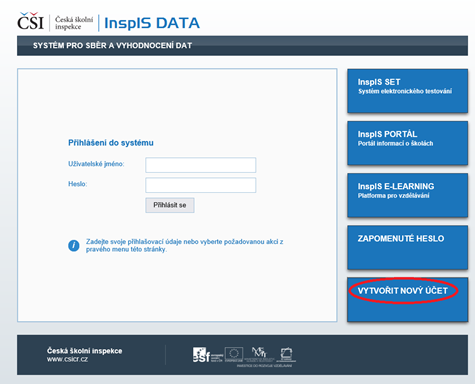This screenshot has height=384, width=475.
Task: Open the InspIS E-LEARNING tile
Action: (x=407, y=195)
